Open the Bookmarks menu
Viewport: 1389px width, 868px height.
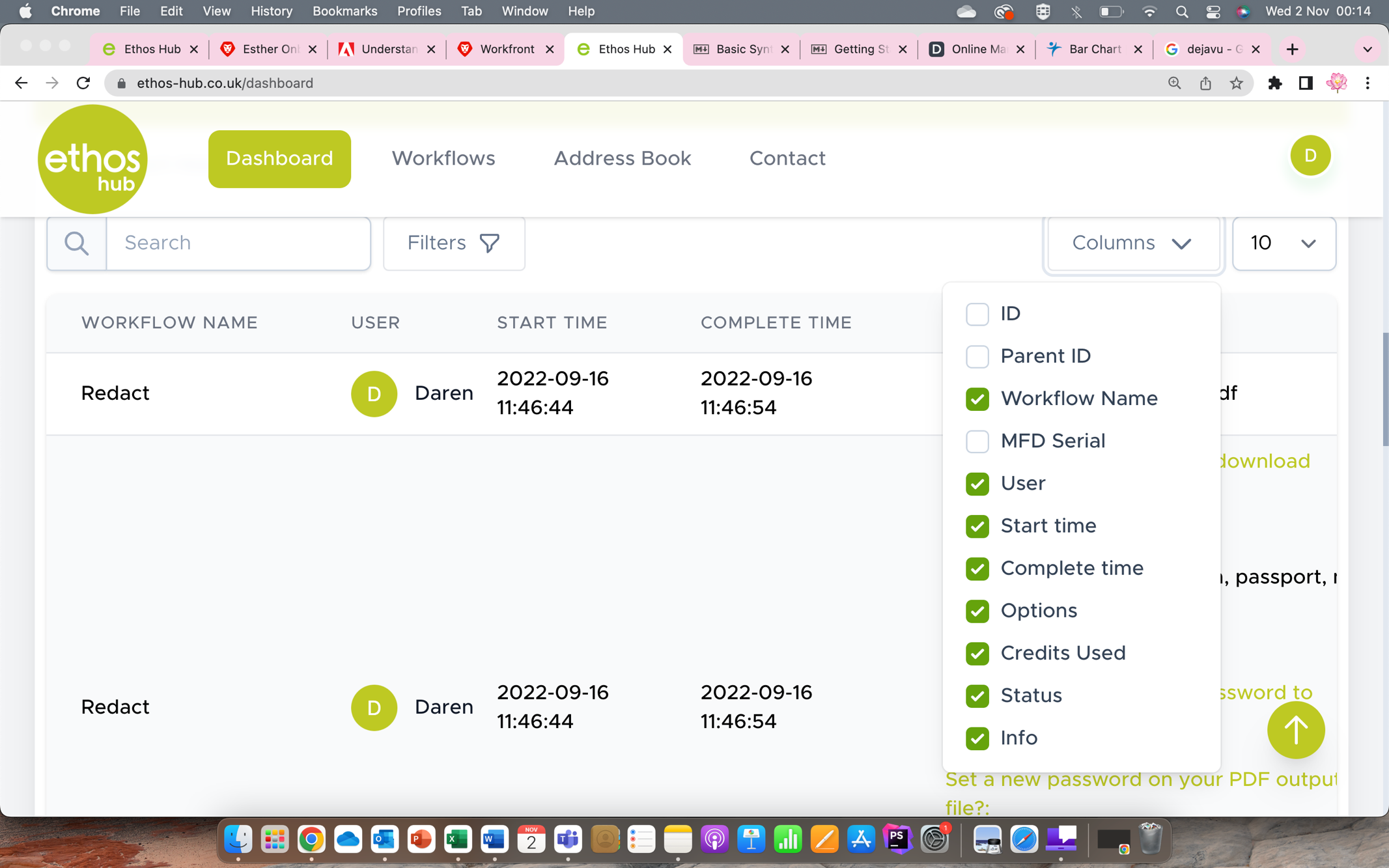pyautogui.click(x=345, y=11)
